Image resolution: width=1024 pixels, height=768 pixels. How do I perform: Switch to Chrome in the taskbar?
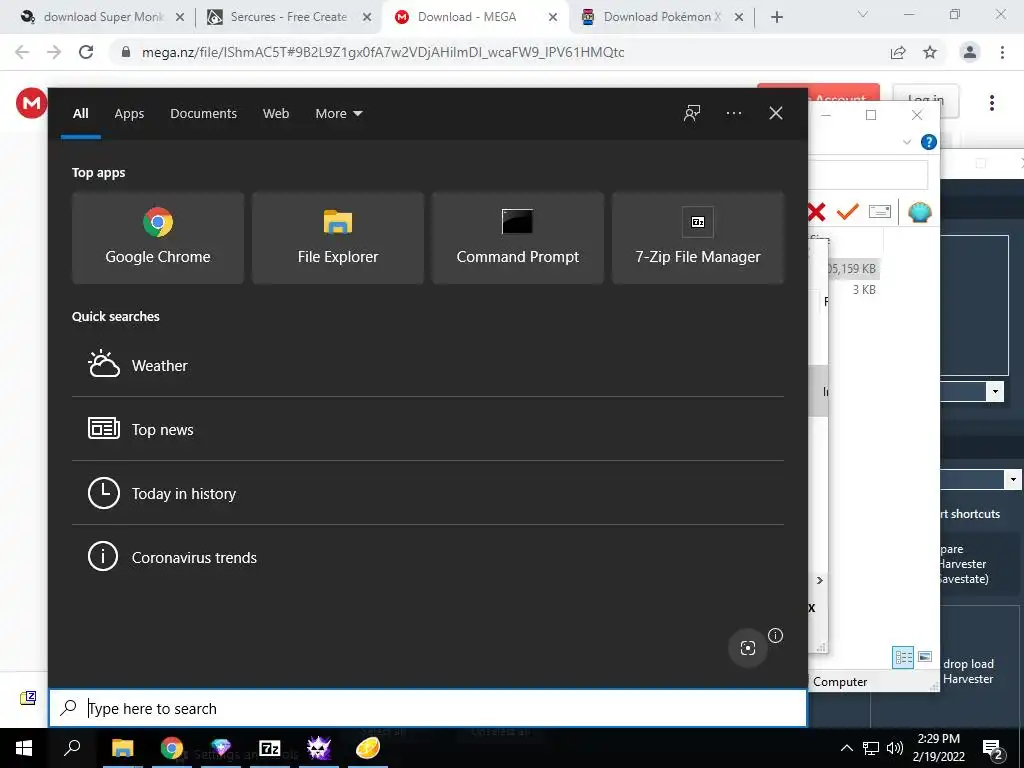coord(171,748)
